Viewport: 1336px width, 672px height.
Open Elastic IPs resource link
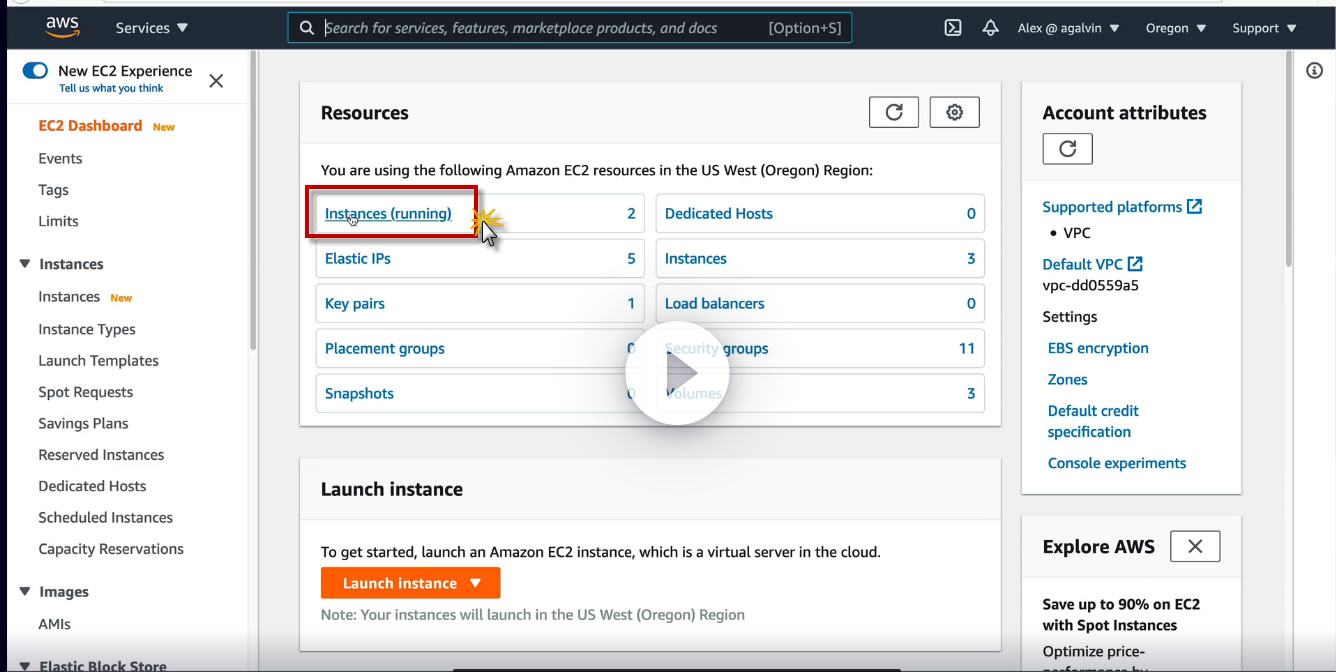(x=358, y=258)
